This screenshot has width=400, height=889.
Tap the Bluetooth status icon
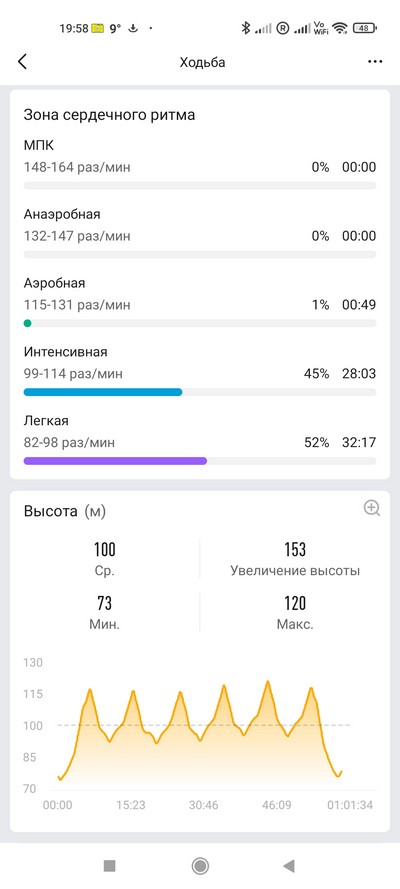[x=246, y=28]
